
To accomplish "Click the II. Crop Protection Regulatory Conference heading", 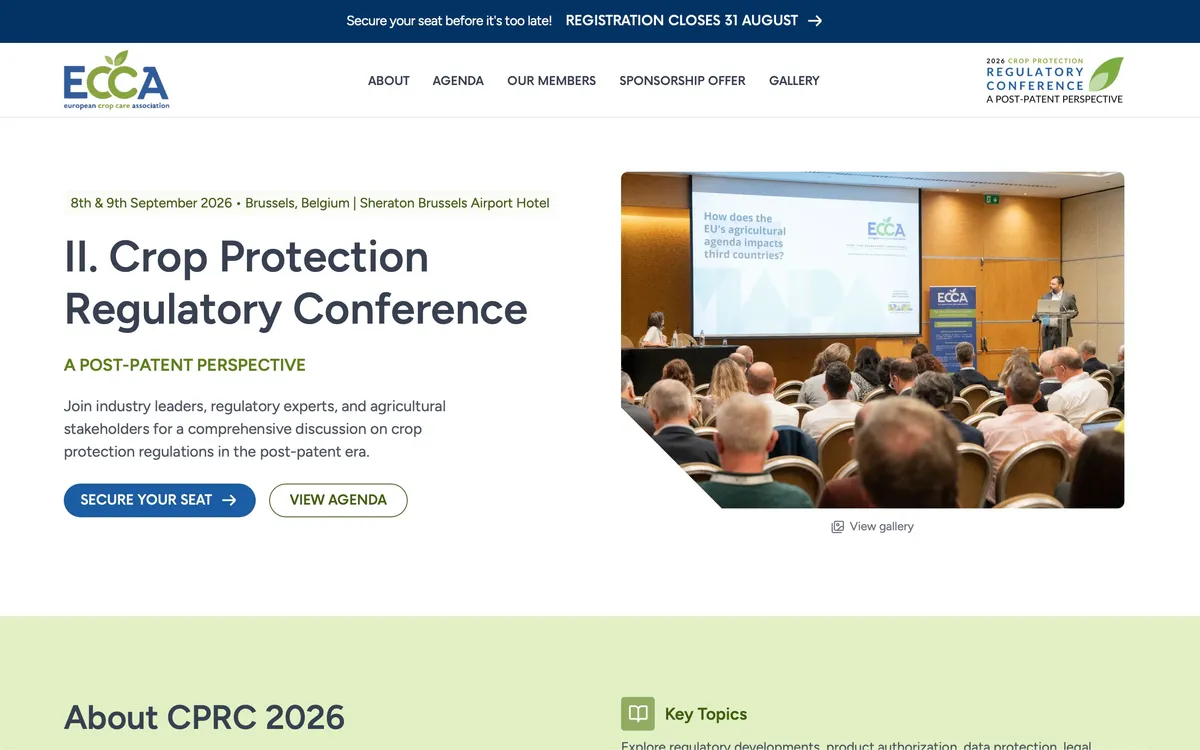I will pyautogui.click(x=296, y=283).
